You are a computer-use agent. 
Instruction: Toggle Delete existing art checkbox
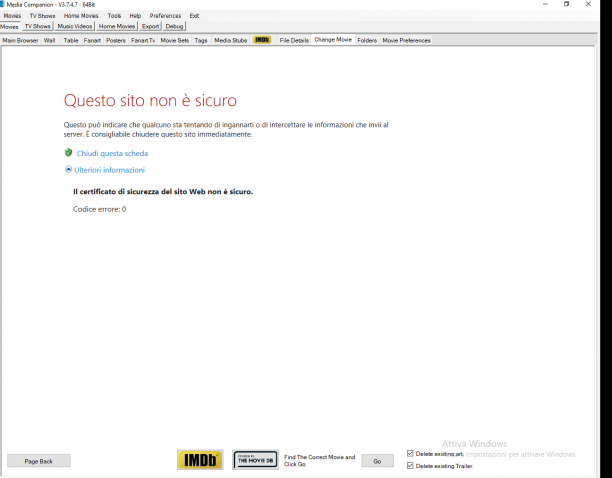click(410, 453)
